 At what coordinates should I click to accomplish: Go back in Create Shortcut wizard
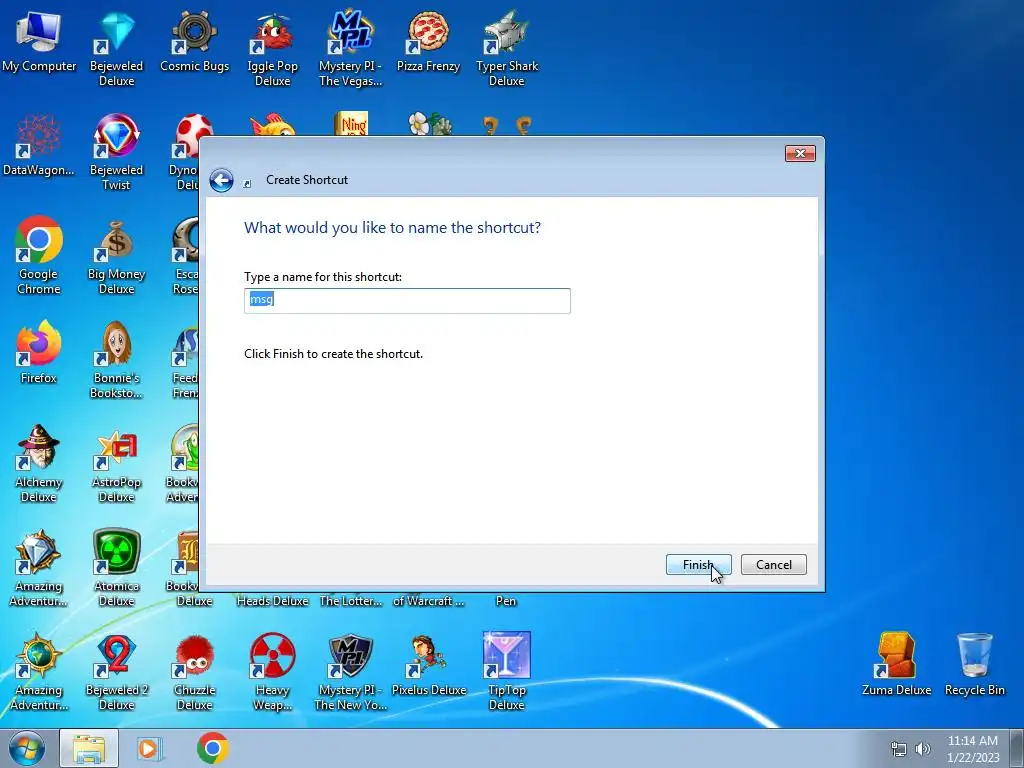221,180
